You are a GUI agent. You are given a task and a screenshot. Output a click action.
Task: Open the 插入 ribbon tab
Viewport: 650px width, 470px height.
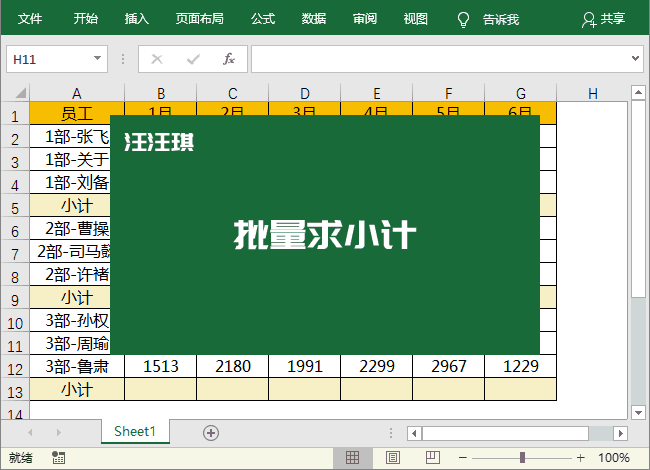click(x=137, y=19)
